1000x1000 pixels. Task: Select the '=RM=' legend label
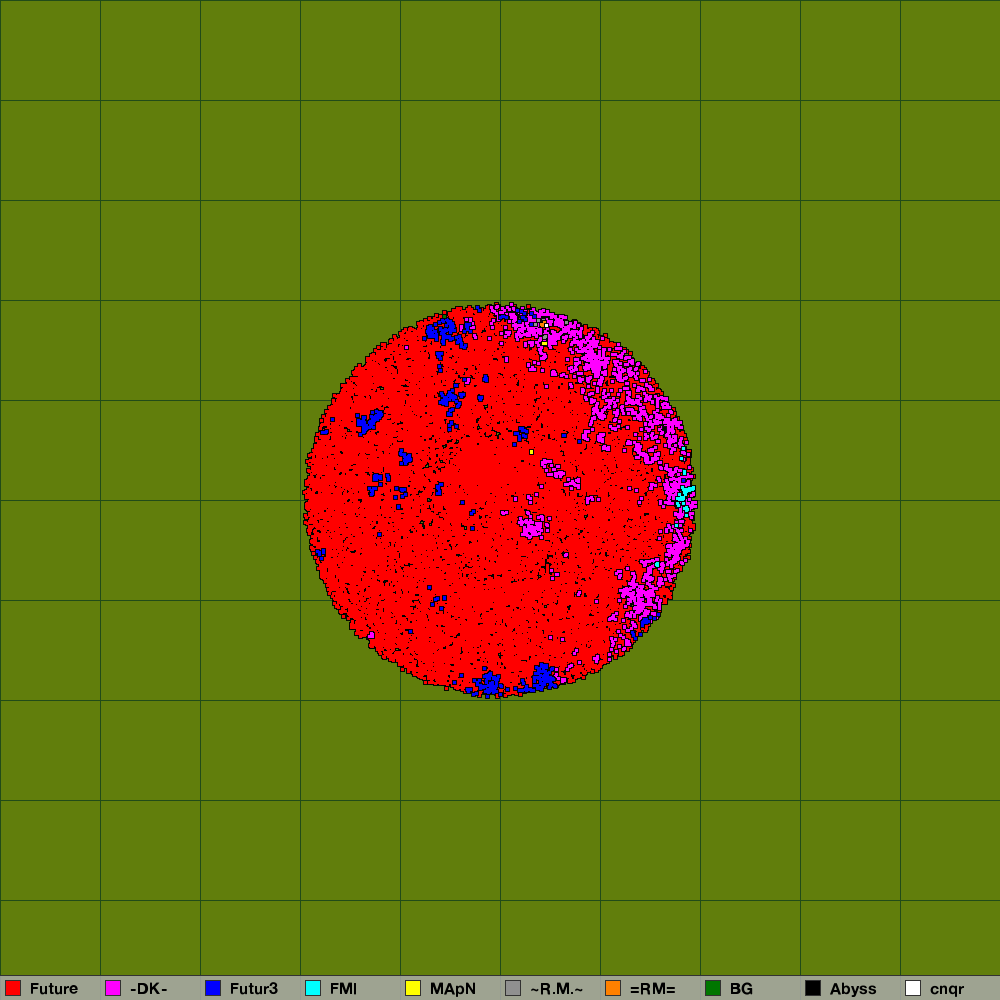652,989
